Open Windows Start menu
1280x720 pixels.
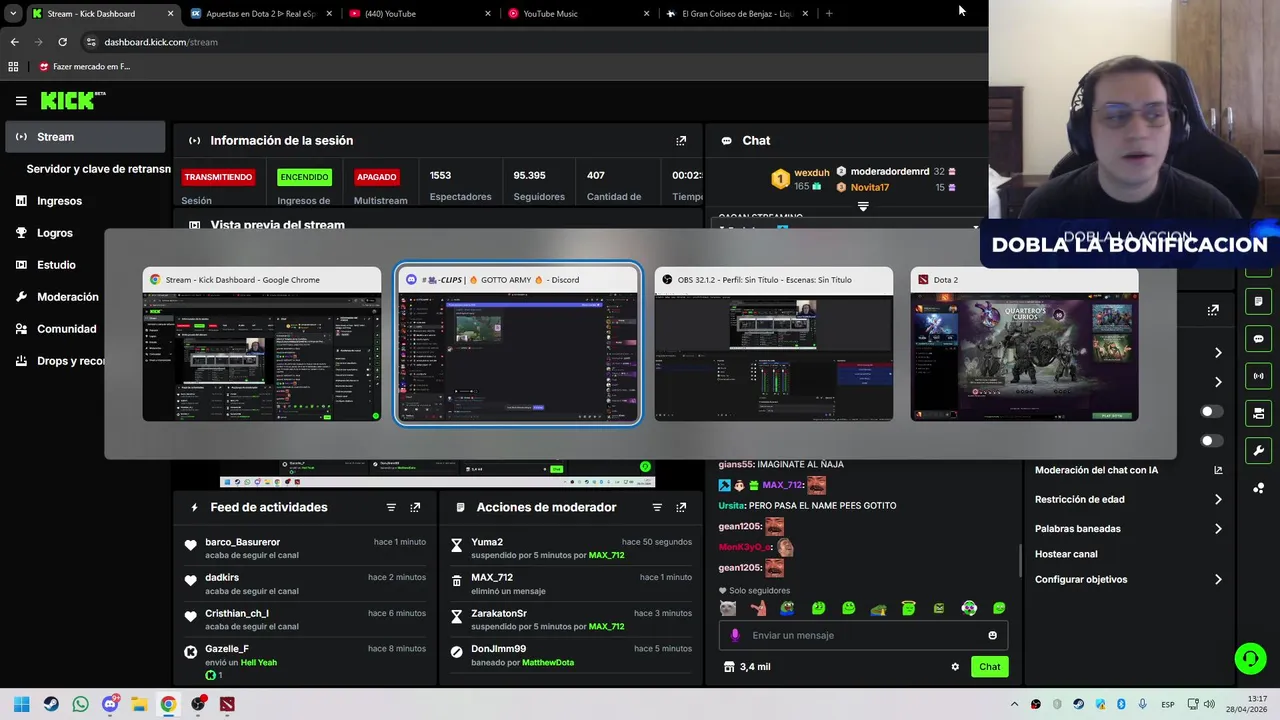tap(22, 704)
